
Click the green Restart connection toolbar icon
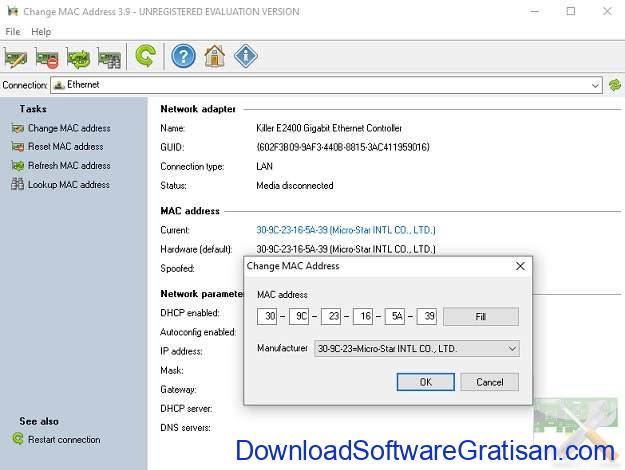(x=145, y=56)
